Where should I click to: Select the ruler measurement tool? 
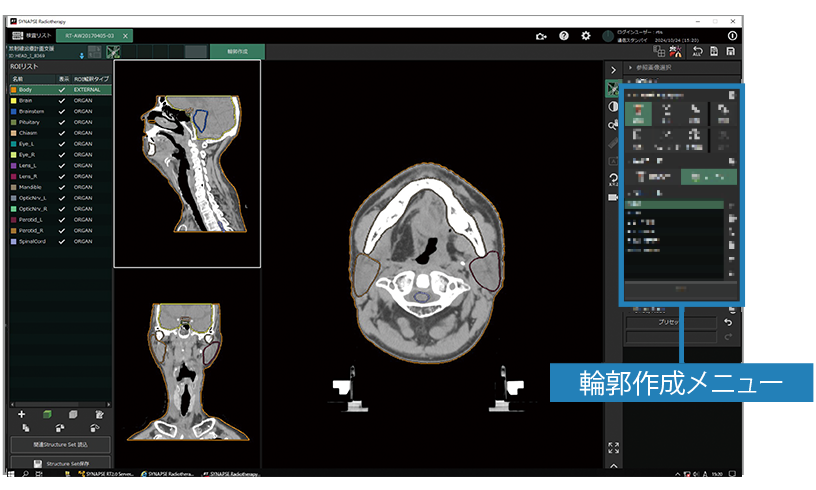[613, 143]
